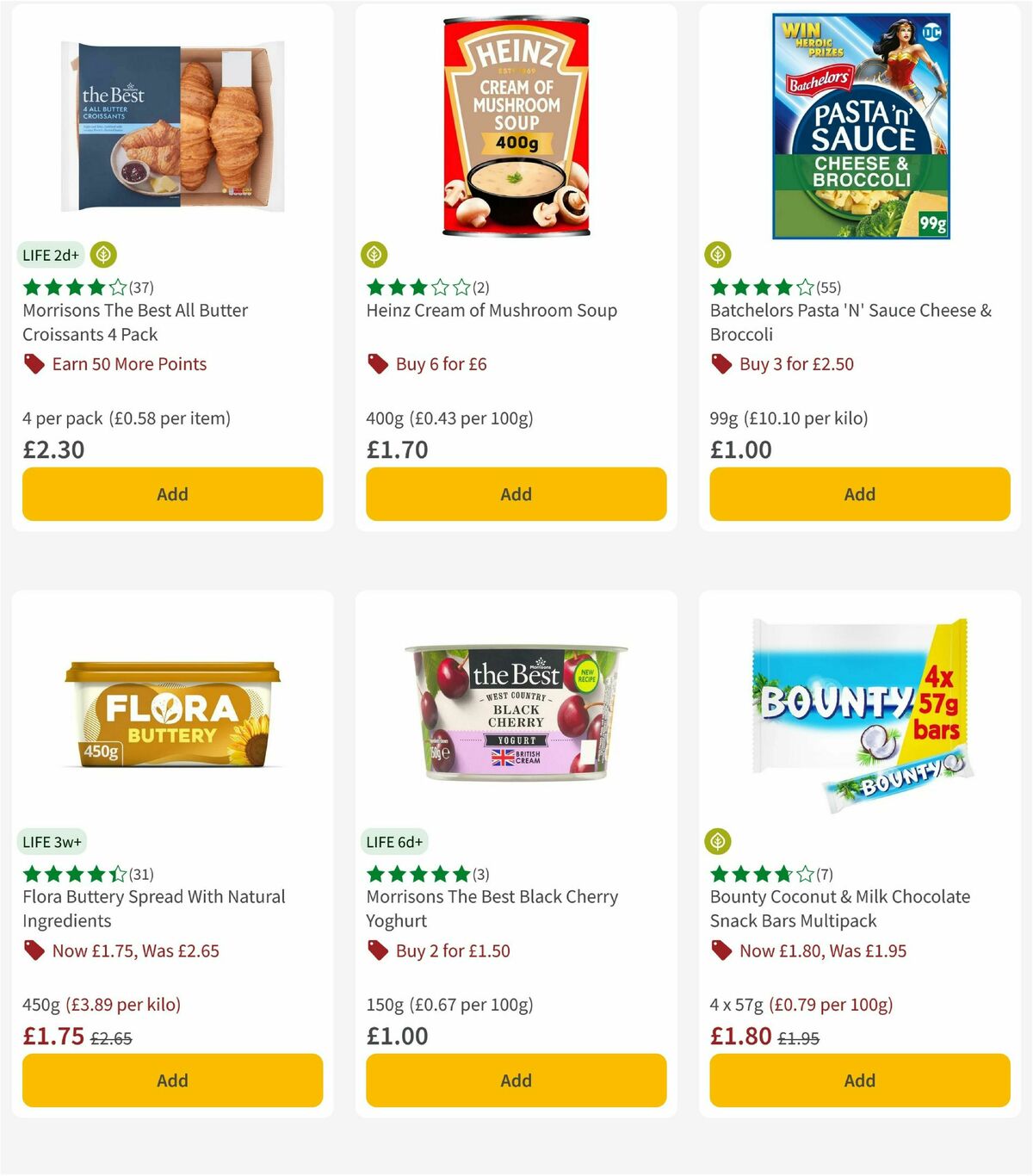The height and width of the screenshot is (1176, 1033).
Task: Add Flora Buttery Spread to basket
Action: [x=172, y=1080]
